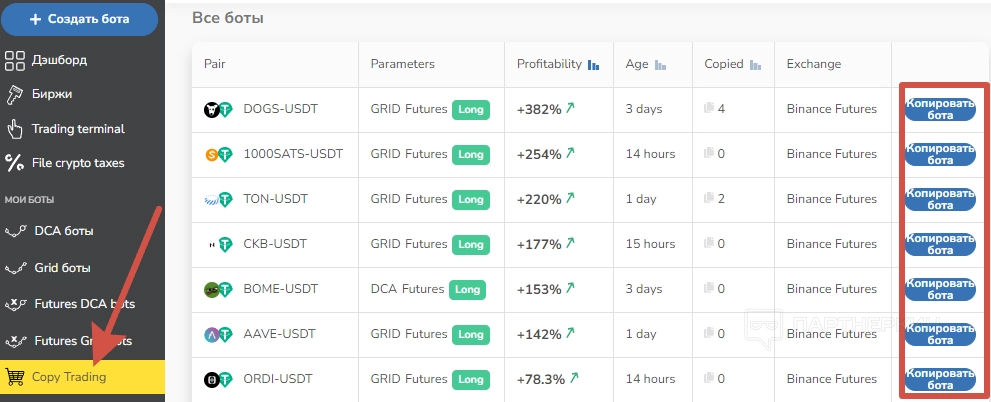Copy the CKB-USDT bot
991x402 pixels.
tap(940, 244)
